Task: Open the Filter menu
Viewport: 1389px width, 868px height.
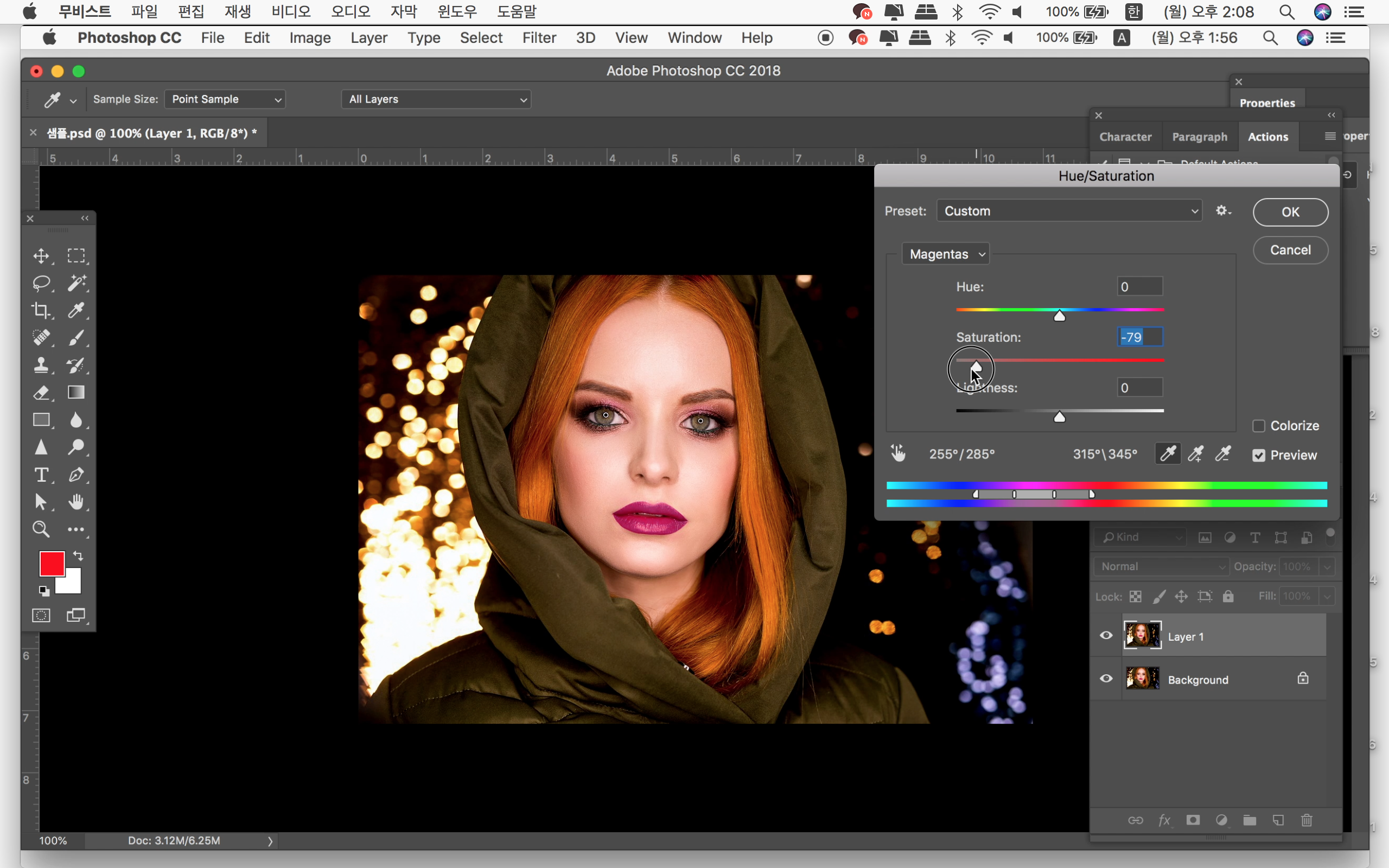Action: click(x=538, y=38)
